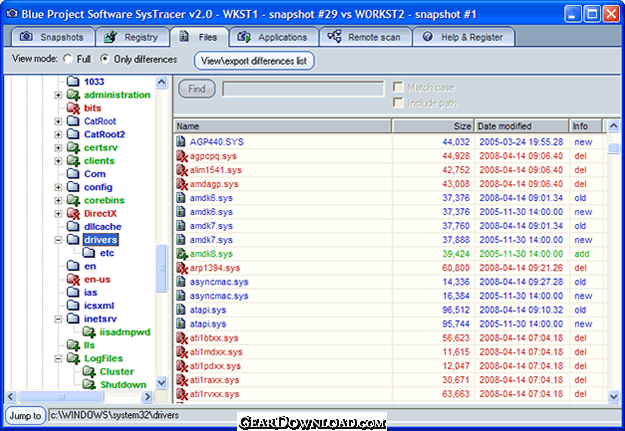
Task: Sort by the Info column header
Action: pyautogui.click(x=584, y=126)
